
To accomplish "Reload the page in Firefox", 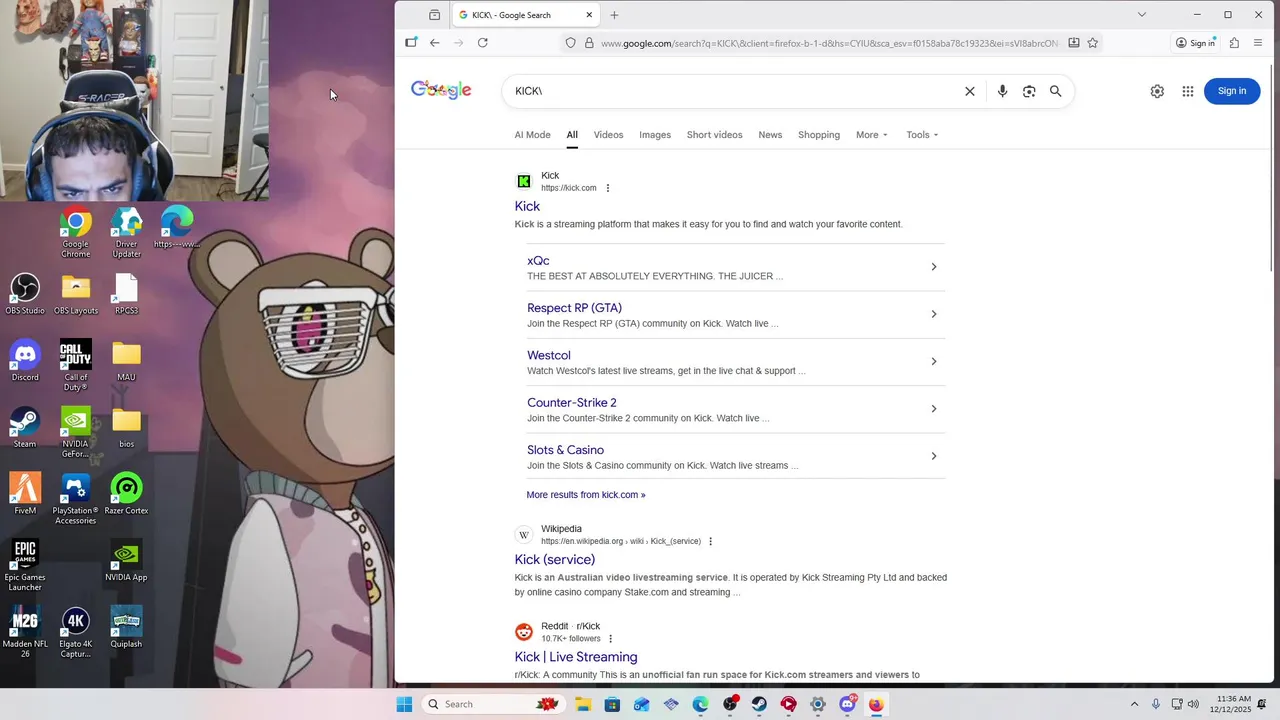I will 483,43.
